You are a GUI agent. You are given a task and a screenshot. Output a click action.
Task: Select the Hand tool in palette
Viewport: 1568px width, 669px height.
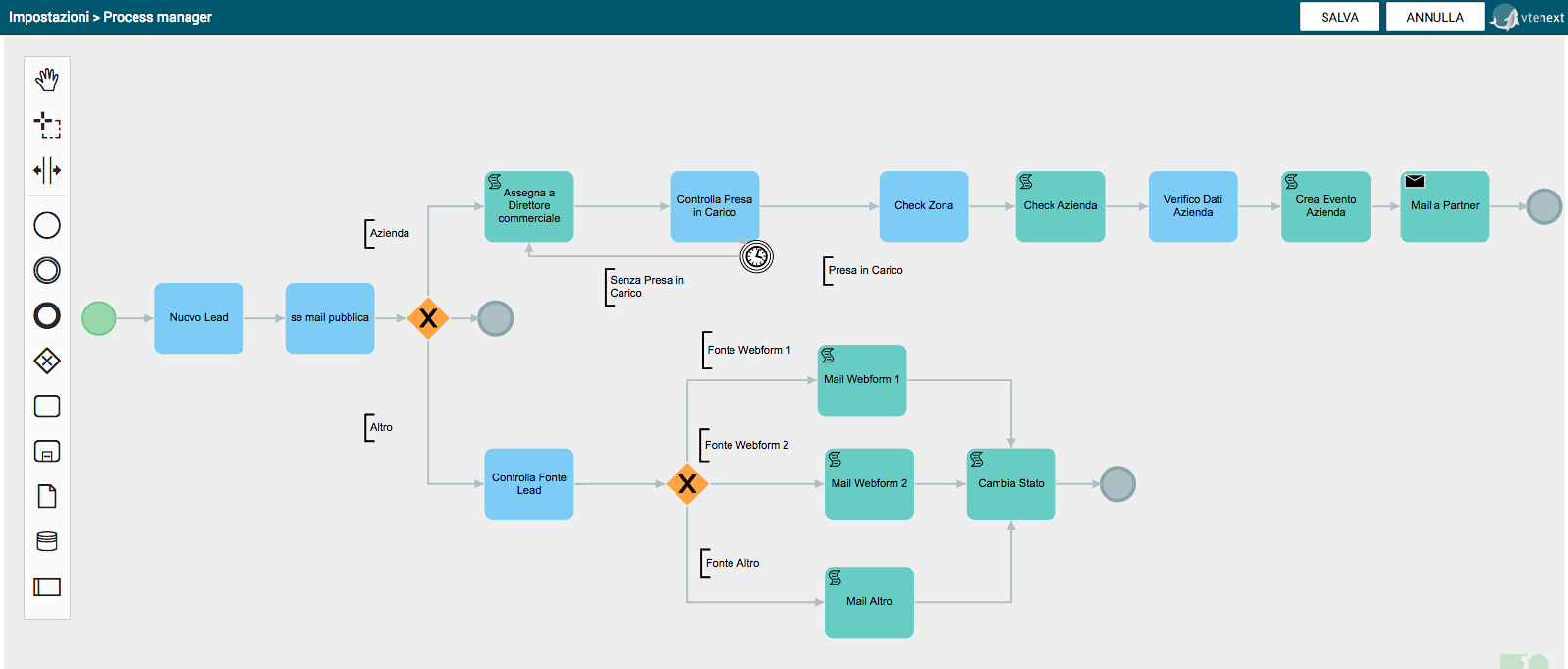47,80
